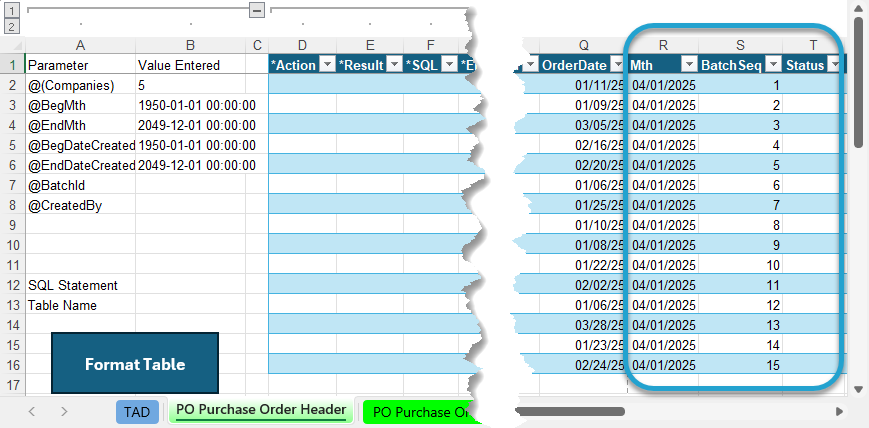Click the @BegMth parameter cell
Viewport: 869px width, 428px height.
[x=80, y=105]
